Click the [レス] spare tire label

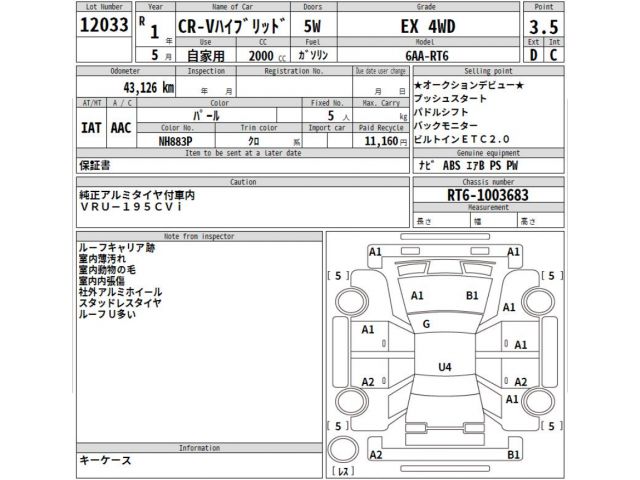click(x=344, y=471)
